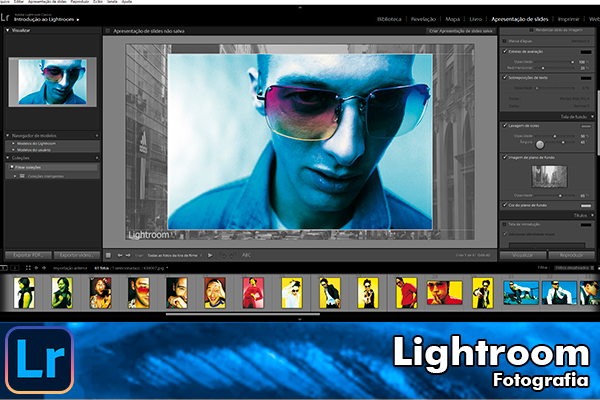Click Criar Apresentação de slides salva
The height and width of the screenshot is (400, 600).
pos(461,31)
